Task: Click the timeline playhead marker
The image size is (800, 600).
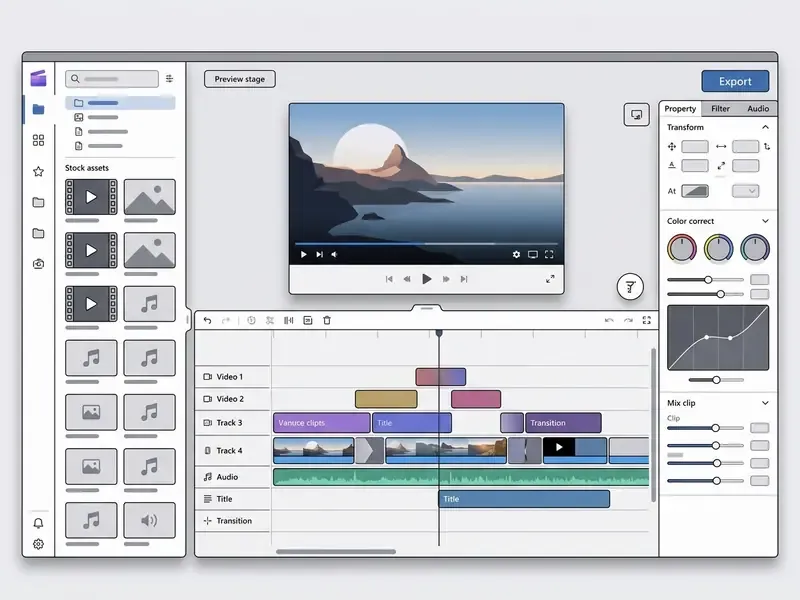Action: point(439,333)
